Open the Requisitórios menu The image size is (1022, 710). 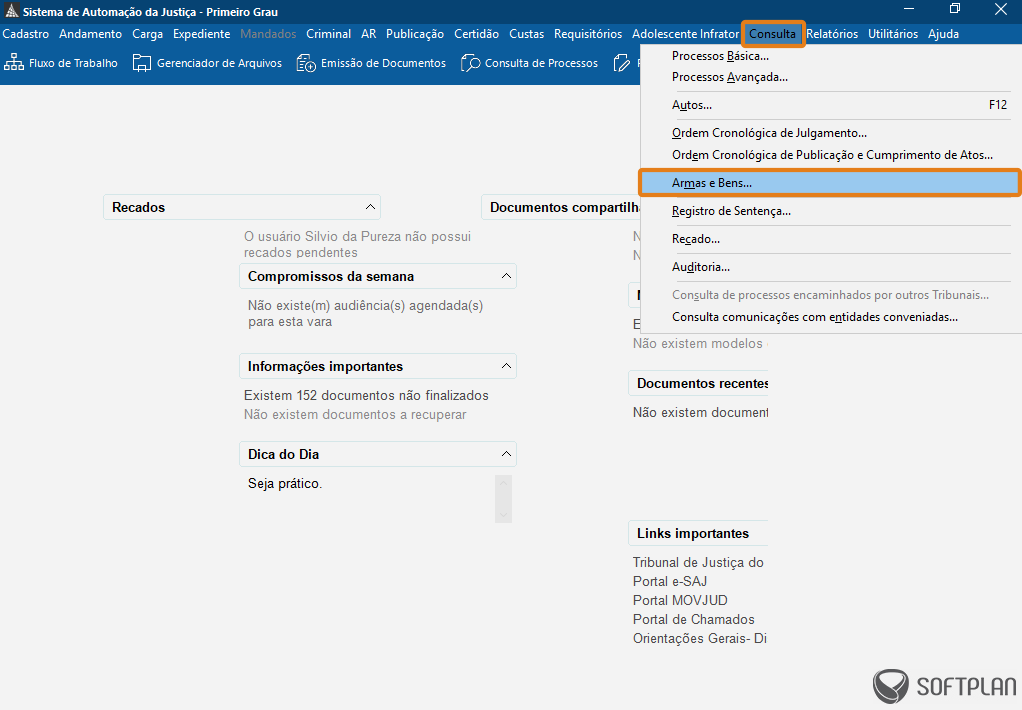588,34
